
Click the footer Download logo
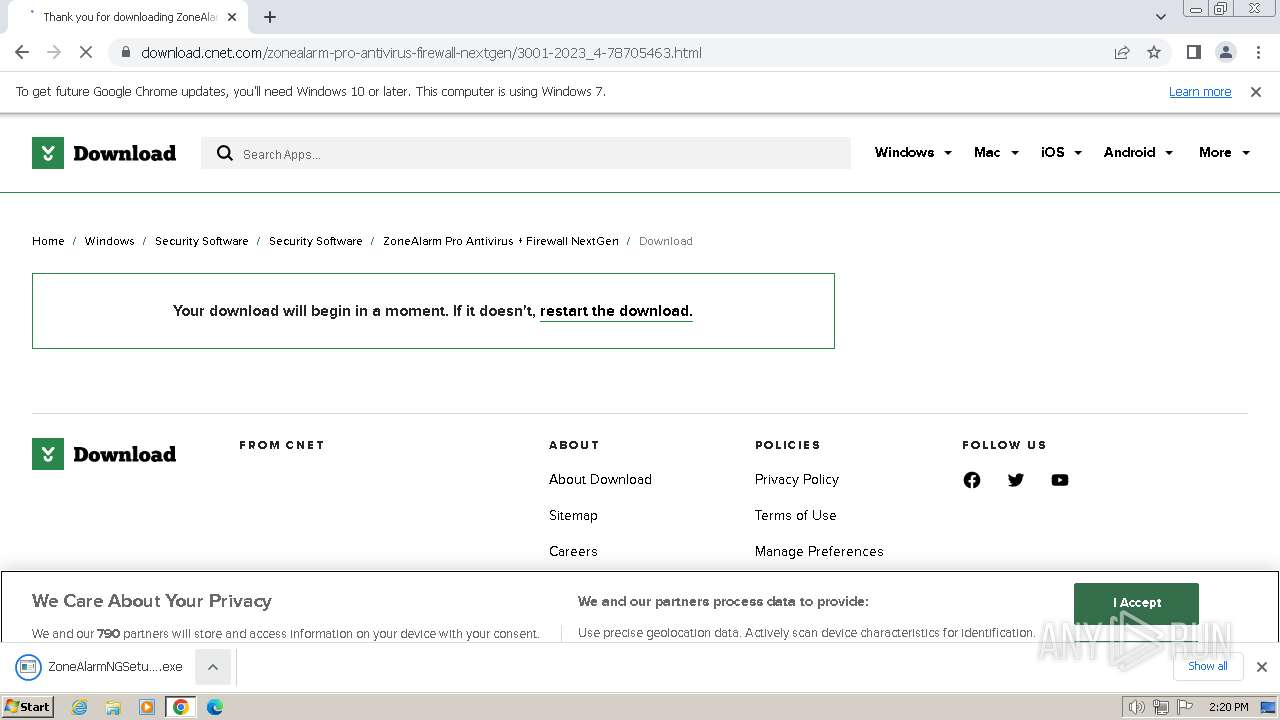pyautogui.click(x=104, y=454)
